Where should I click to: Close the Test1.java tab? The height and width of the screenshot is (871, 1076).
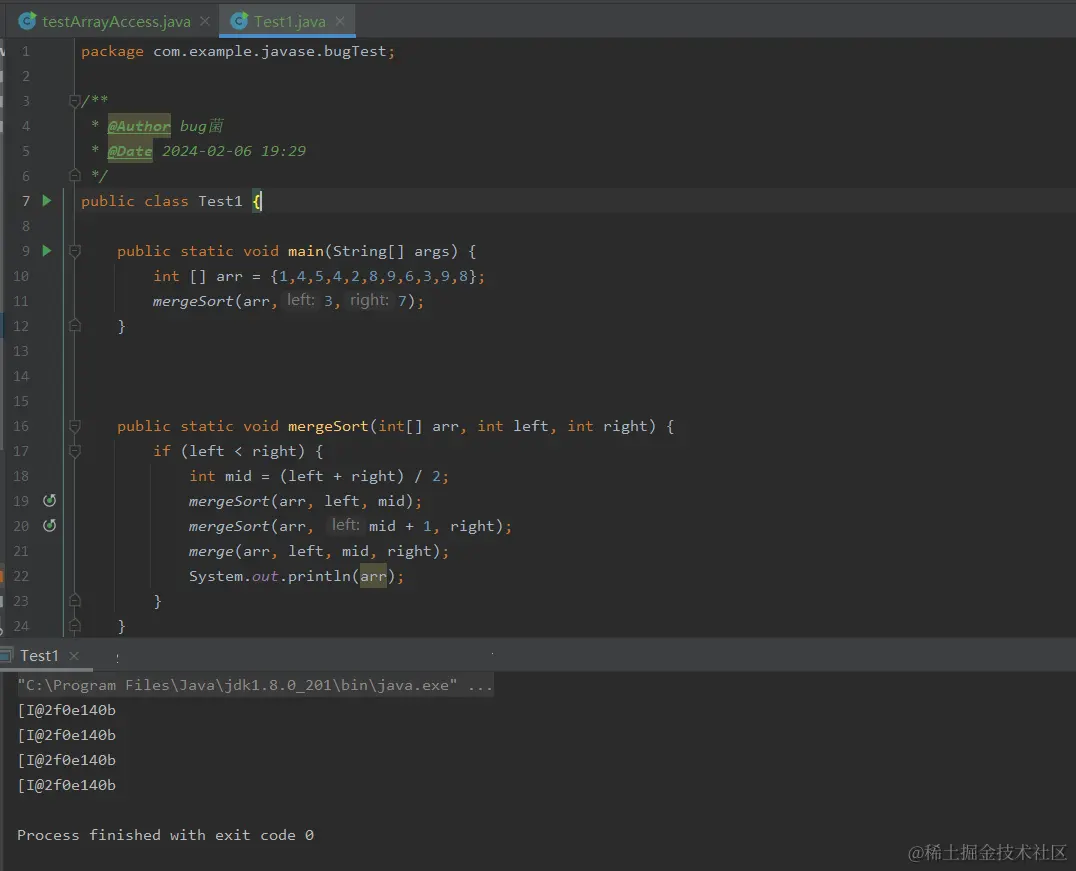(340, 21)
